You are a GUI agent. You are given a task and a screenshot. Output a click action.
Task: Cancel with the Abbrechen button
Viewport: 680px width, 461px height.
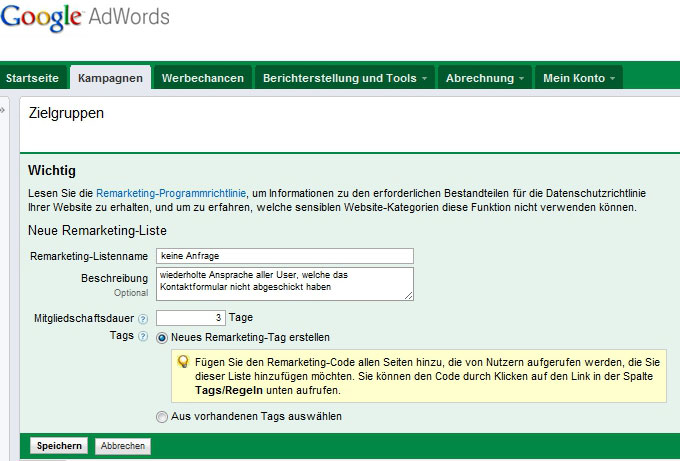123,446
